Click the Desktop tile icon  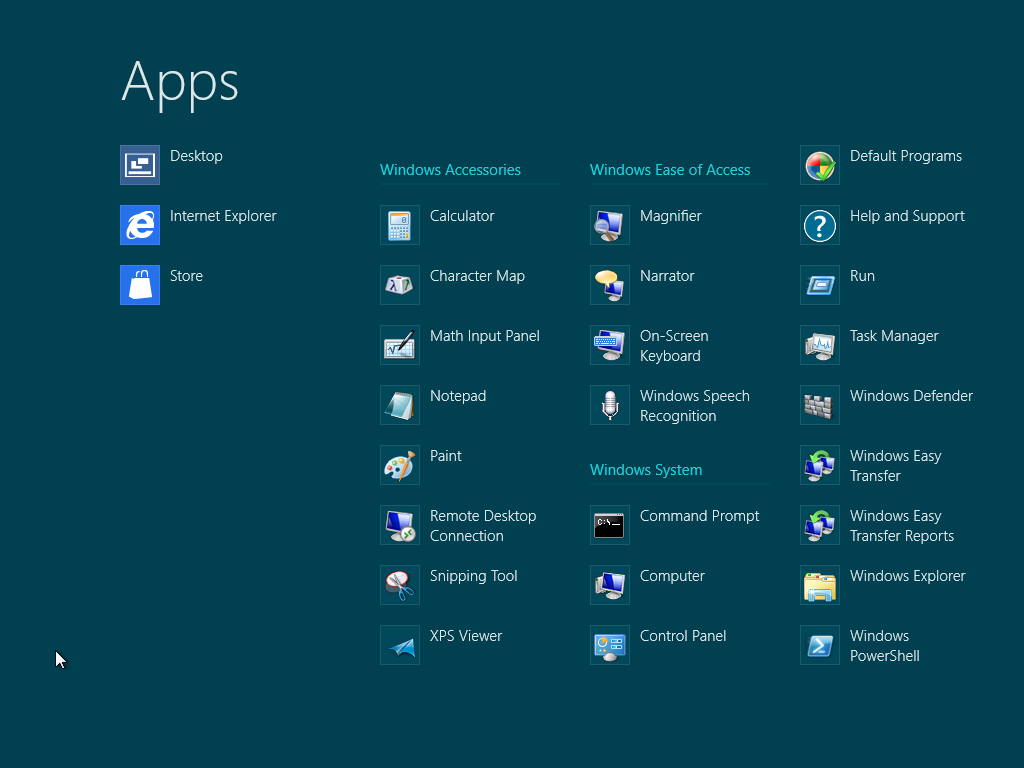point(140,165)
